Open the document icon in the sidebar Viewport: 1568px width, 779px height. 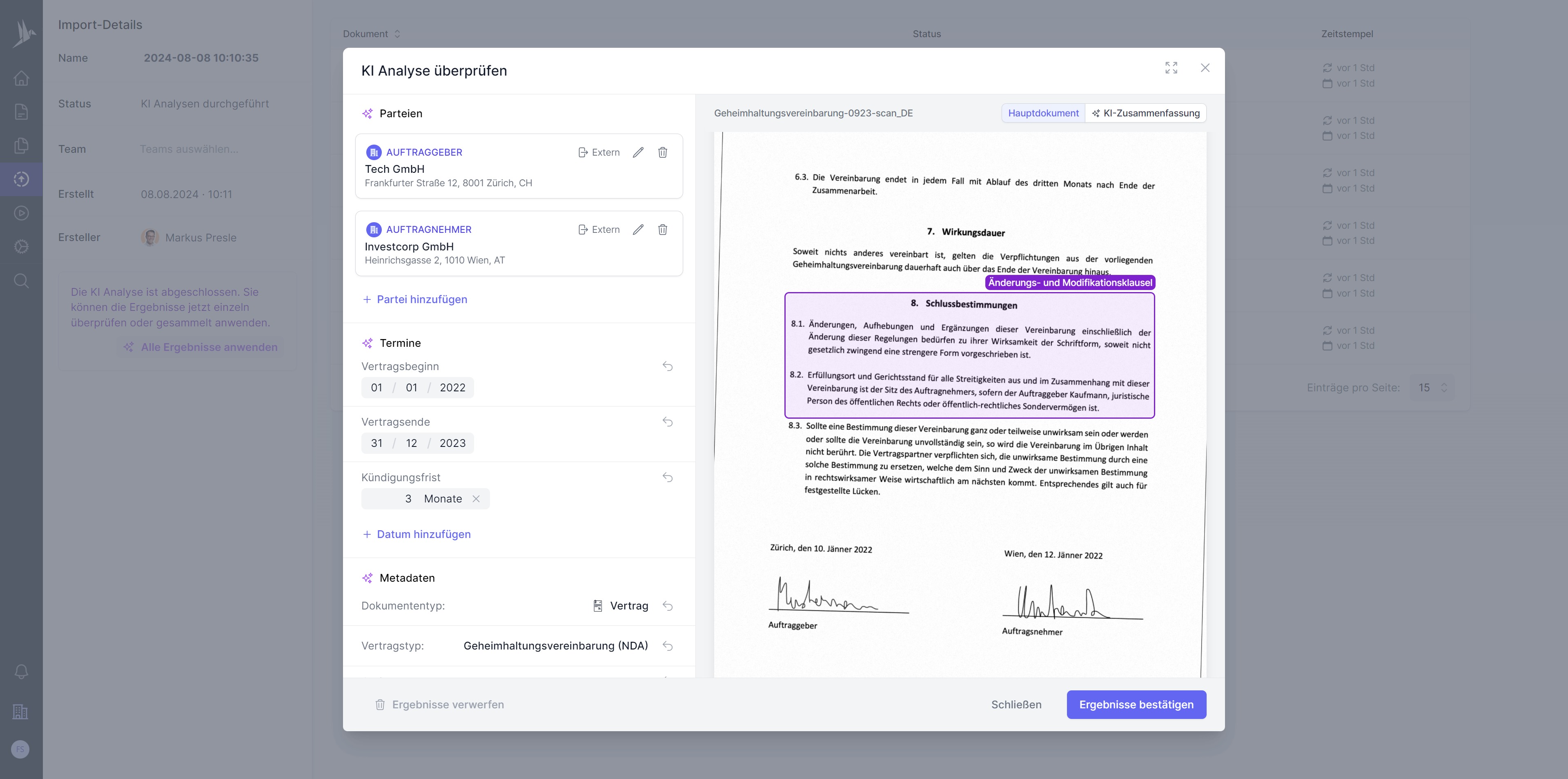[x=21, y=112]
